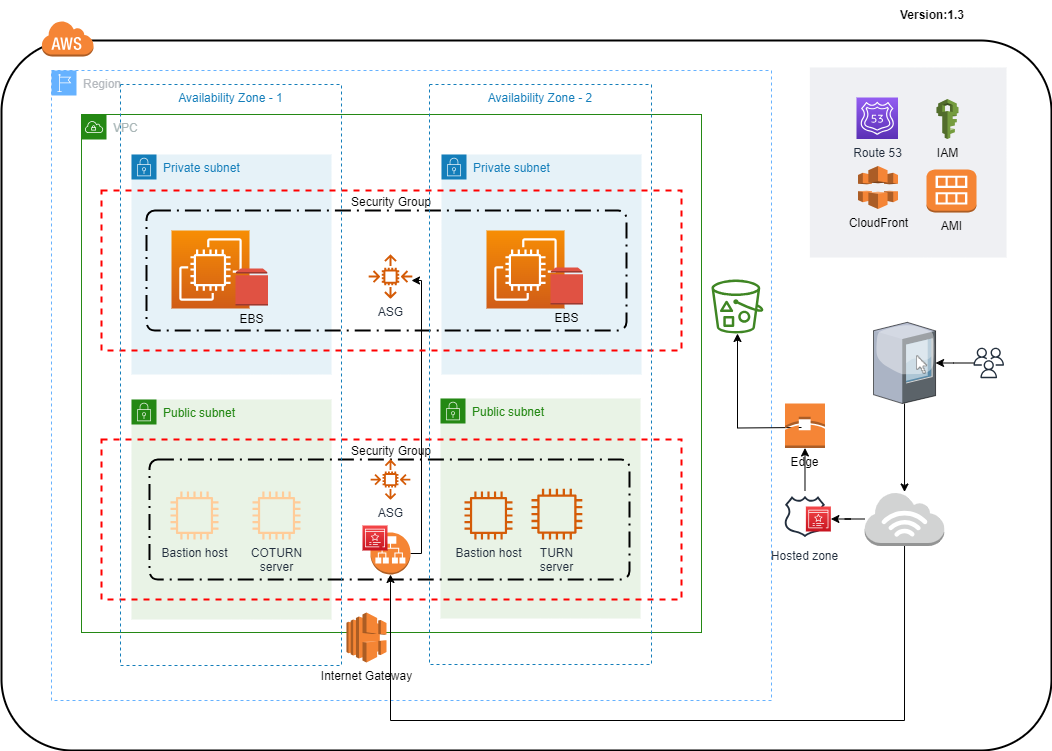Select the CloudFront icon
1052x751 pixels.
[x=878, y=188]
